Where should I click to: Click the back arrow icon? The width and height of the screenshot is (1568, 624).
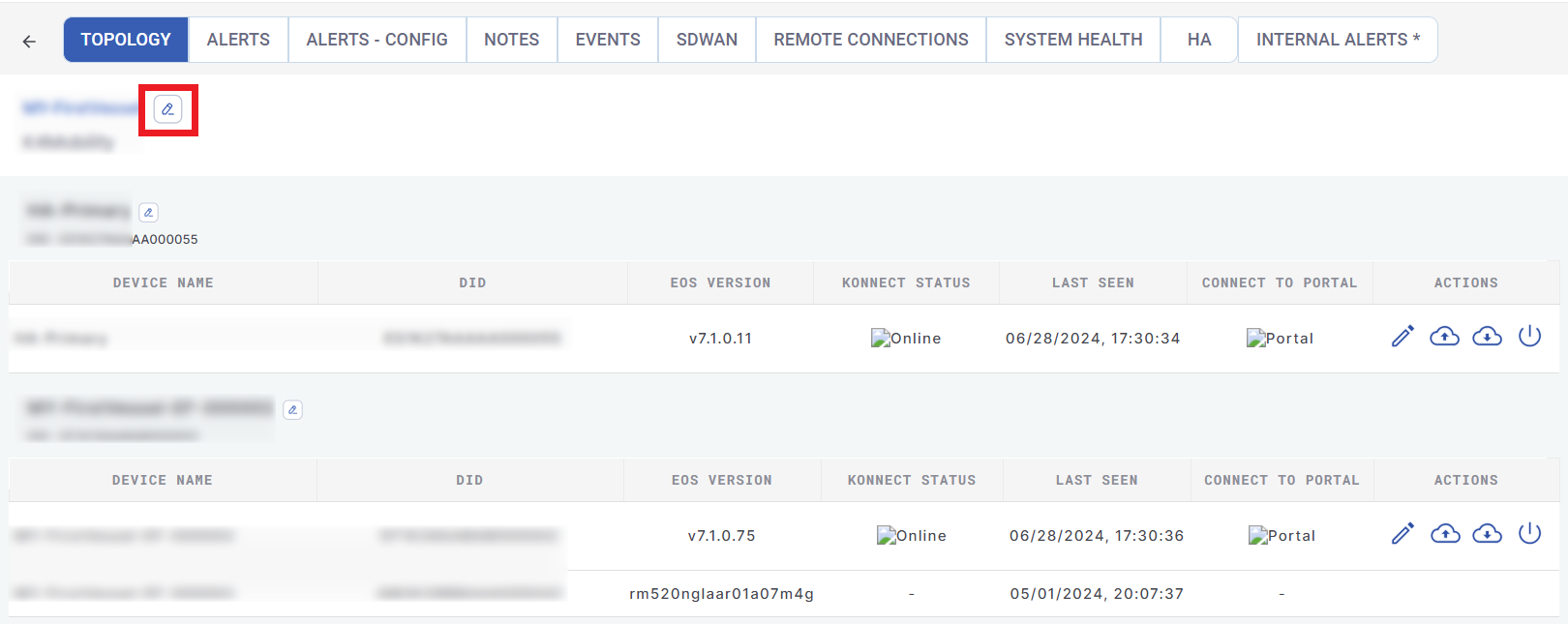pos(29,41)
